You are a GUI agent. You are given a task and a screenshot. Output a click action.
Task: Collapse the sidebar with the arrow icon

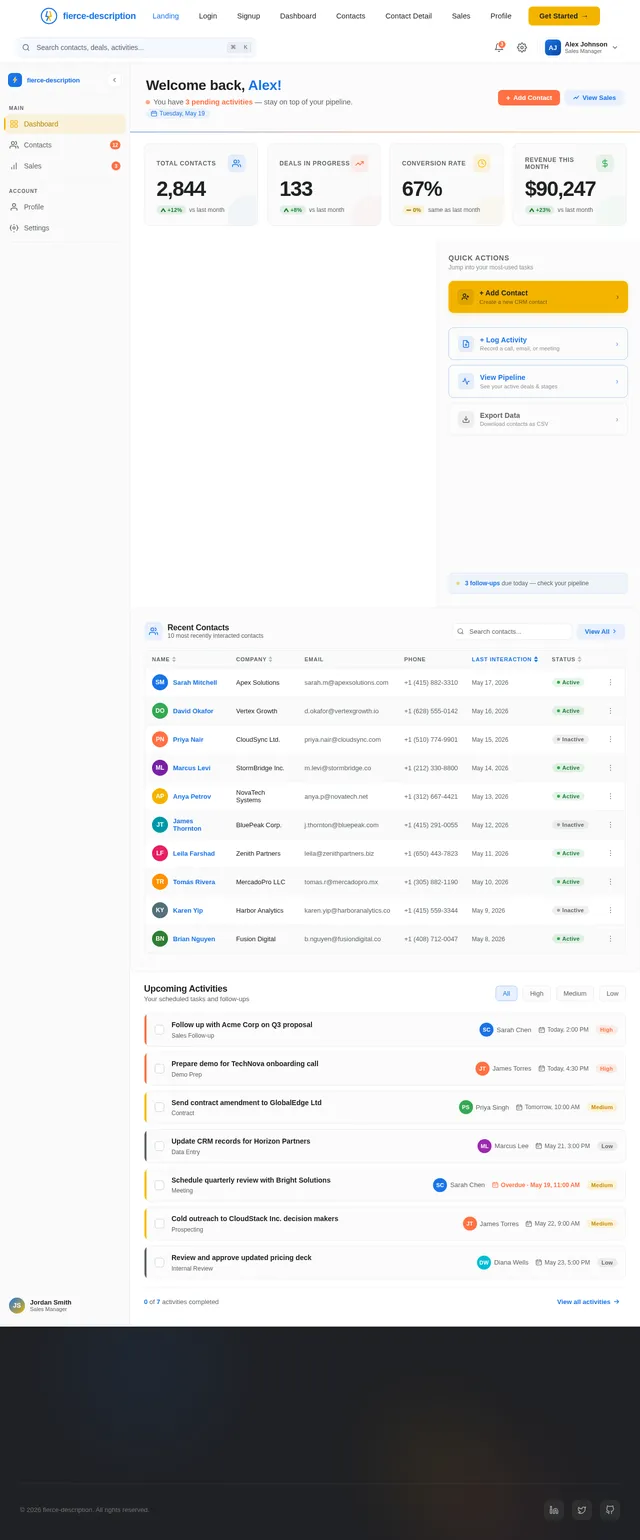pos(114,80)
